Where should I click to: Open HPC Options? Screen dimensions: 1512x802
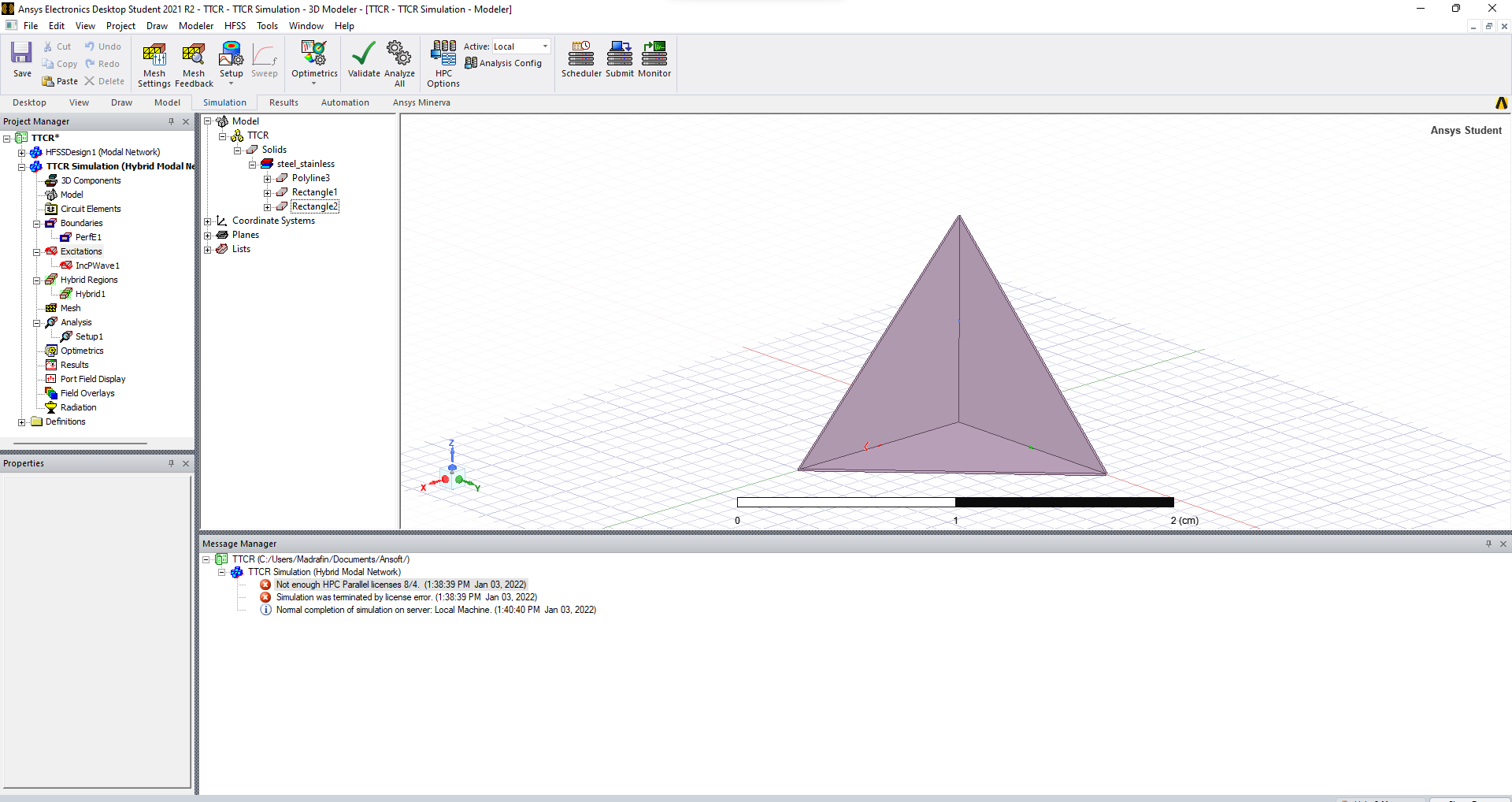pyautogui.click(x=443, y=64)
